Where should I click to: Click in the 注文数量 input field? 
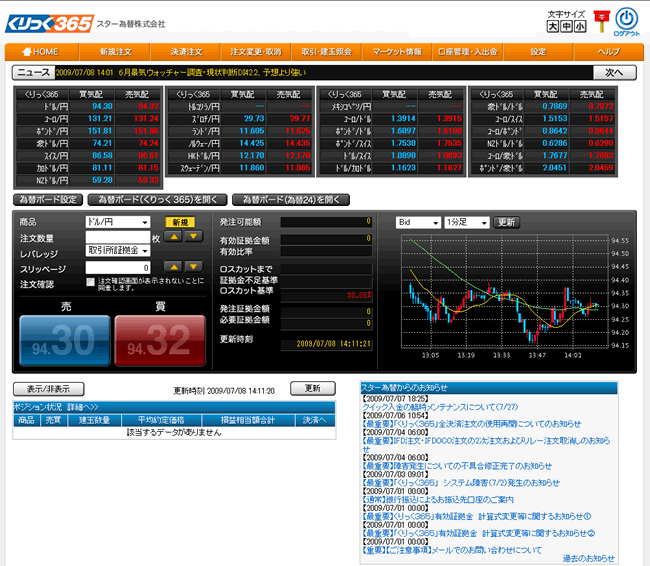(118, 237)
